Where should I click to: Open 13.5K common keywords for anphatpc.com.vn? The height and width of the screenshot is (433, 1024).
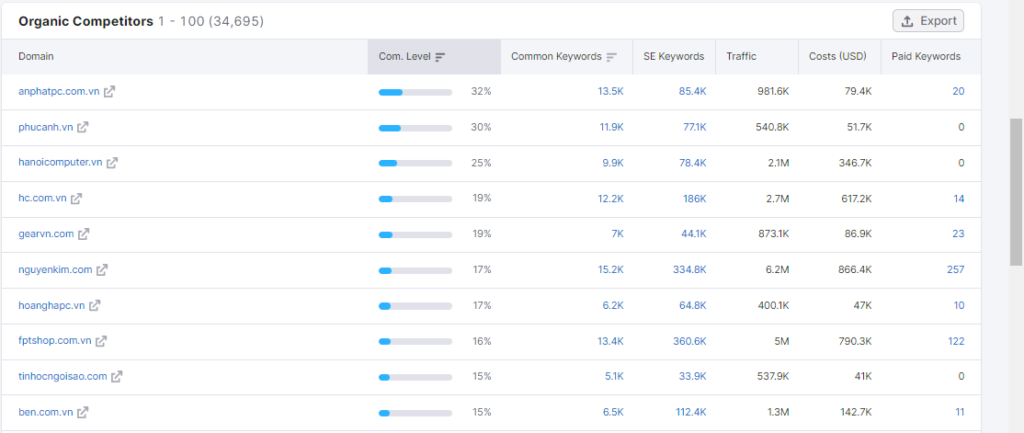[610, 92]
